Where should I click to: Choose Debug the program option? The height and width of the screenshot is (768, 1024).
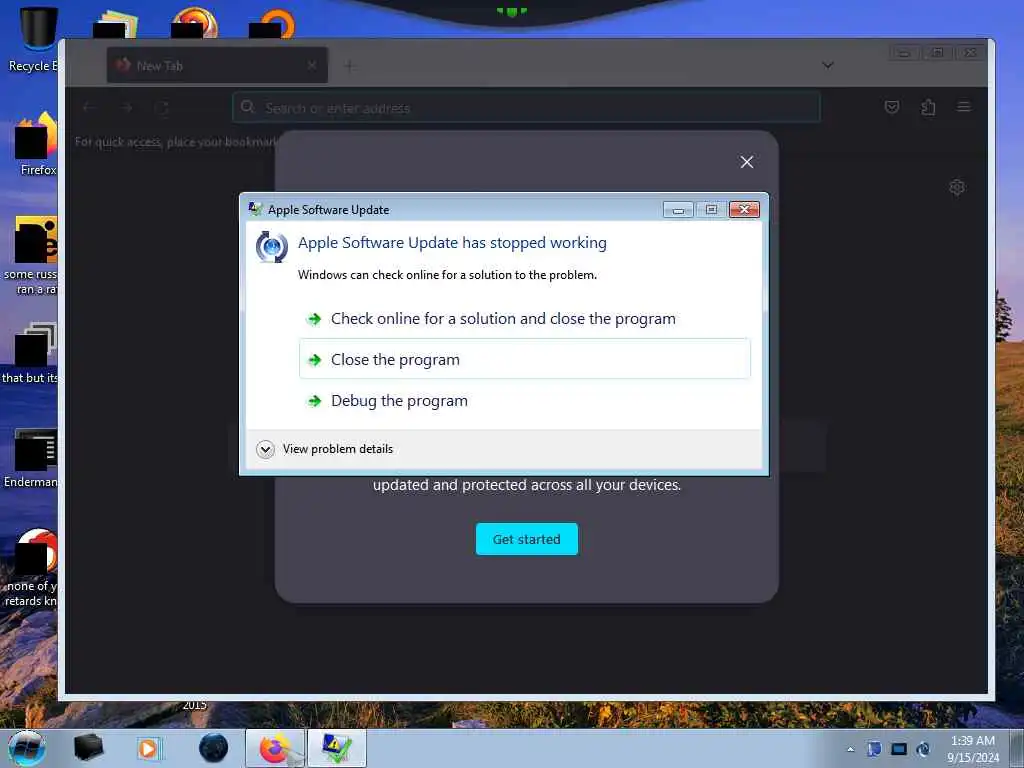click(524, 400)
